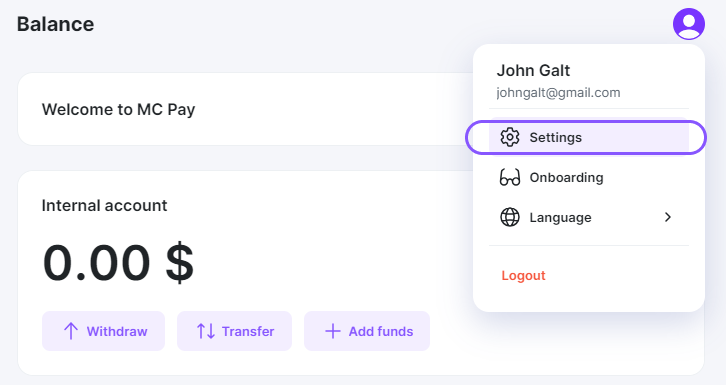The width and height of the screenshot is (726, 385).
Task: Click the up-down arrows icon on Transfer
Action: tap(206, 331)
